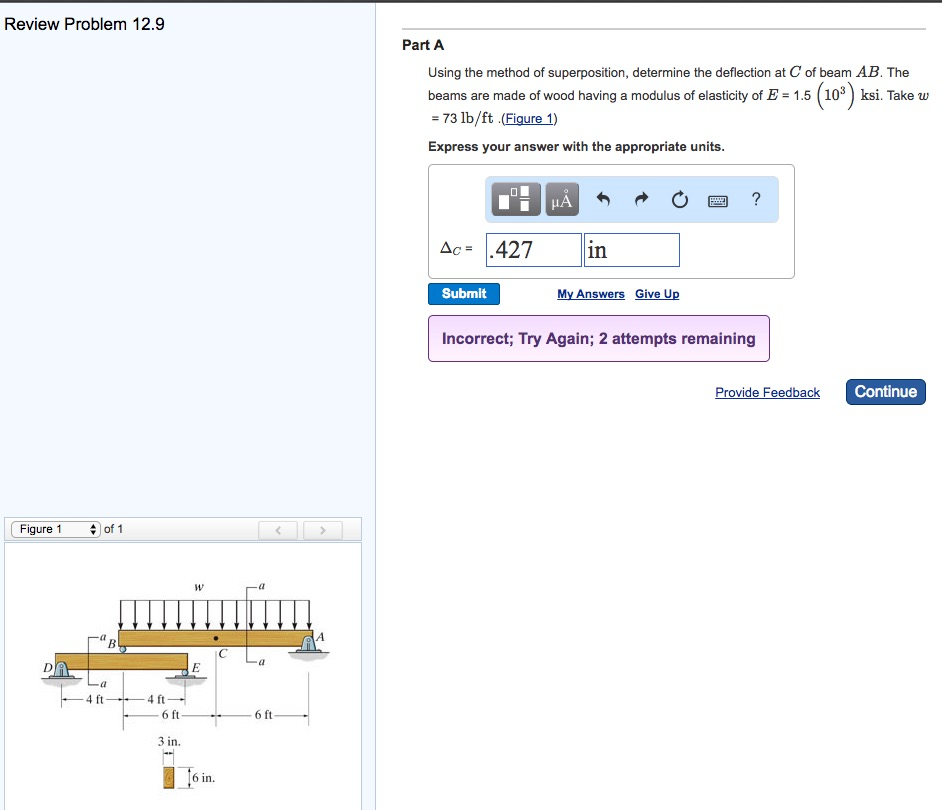Click the next figure arrow
Screen dimensions: 942x810
click(x=321, y=529)
